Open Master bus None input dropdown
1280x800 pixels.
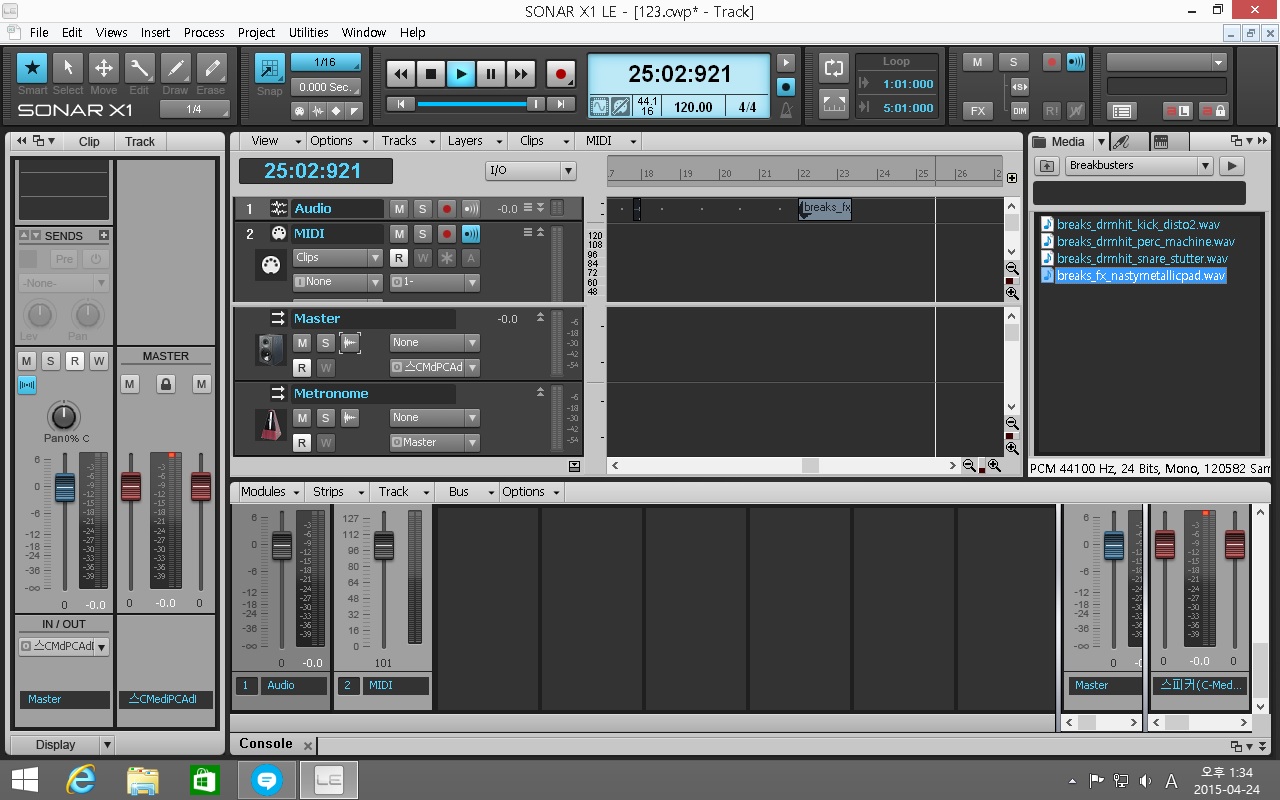click(435, 343)
